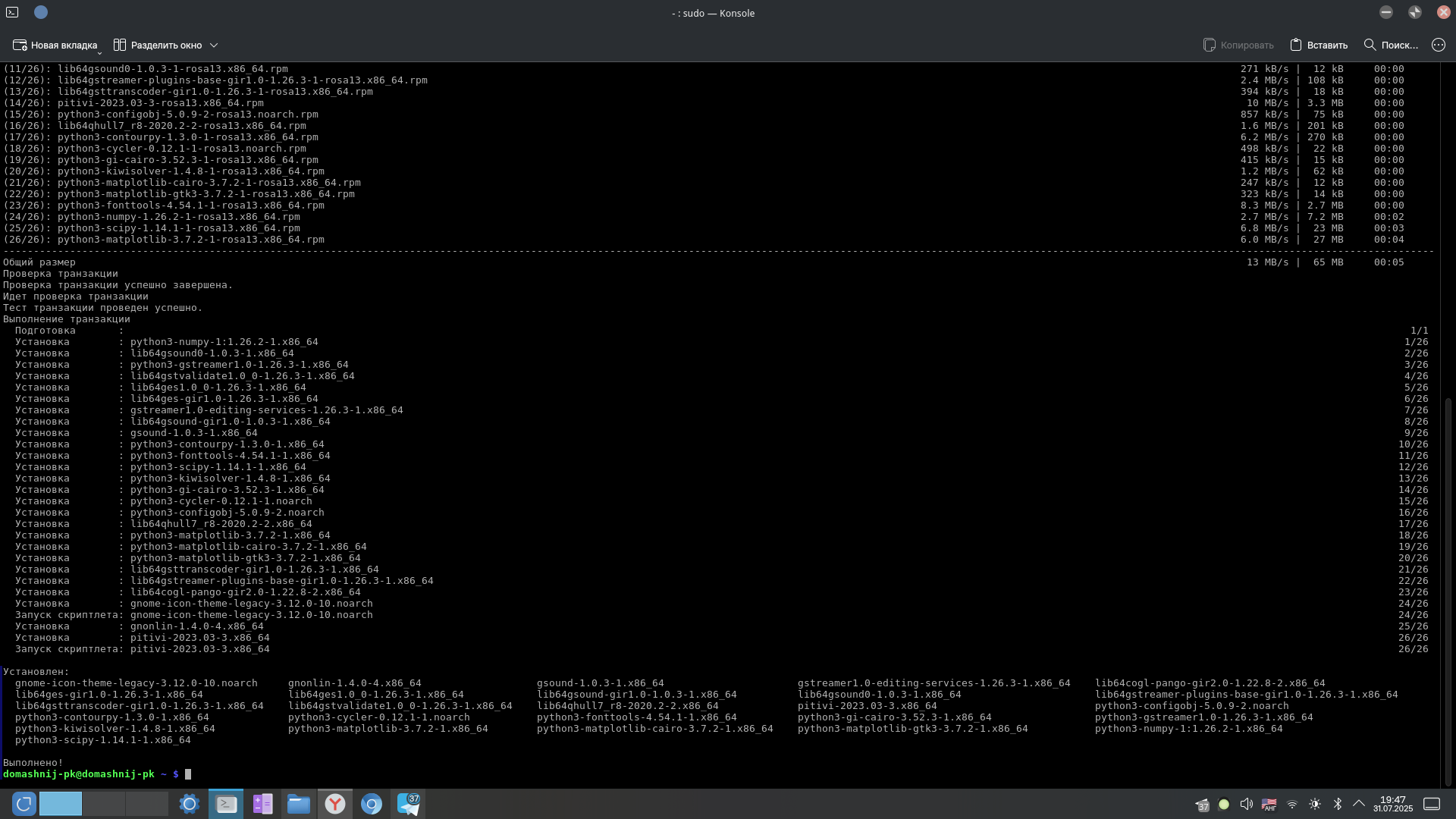Click Разделить окно split view button

tap(158, 45)
